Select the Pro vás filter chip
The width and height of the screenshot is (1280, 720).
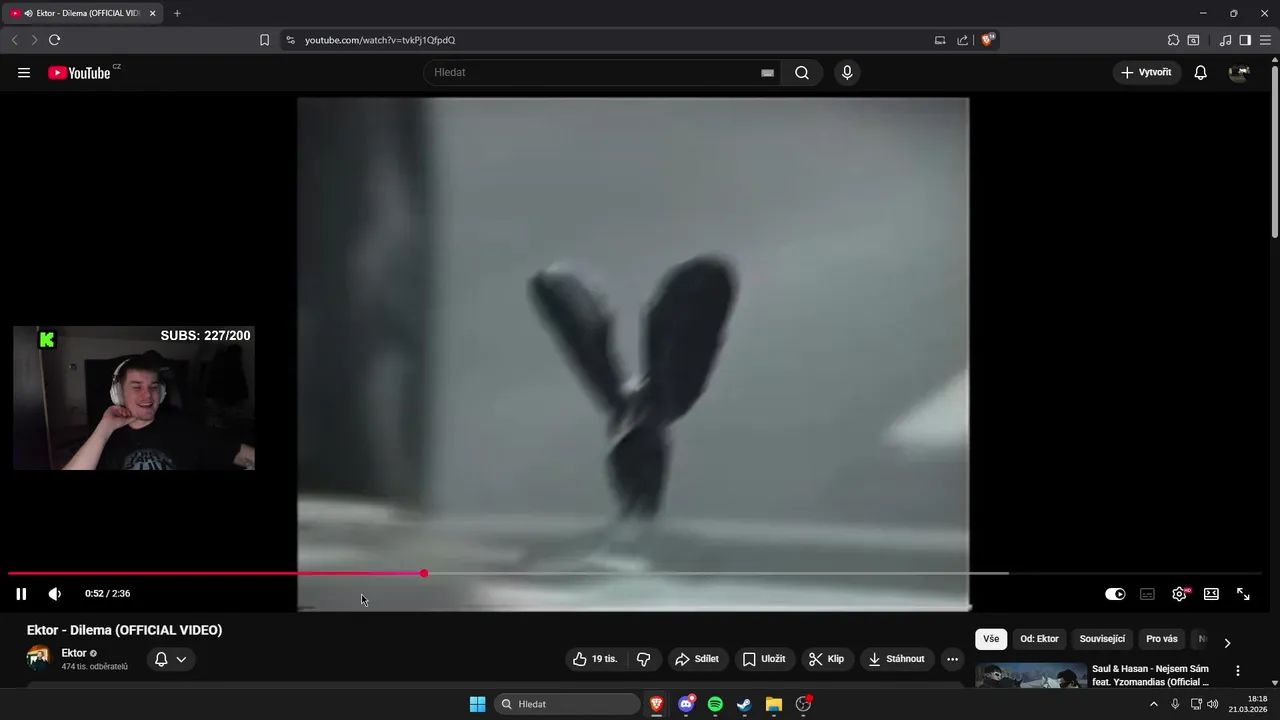(x=1162, y=639)
